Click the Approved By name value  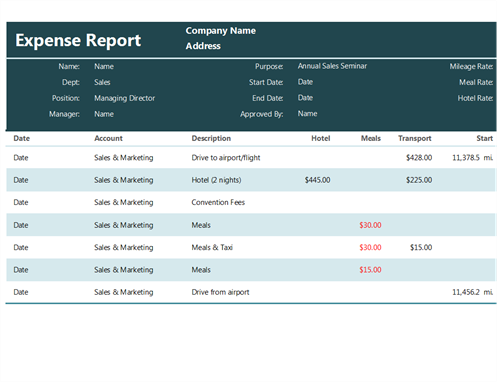(307, 114)
